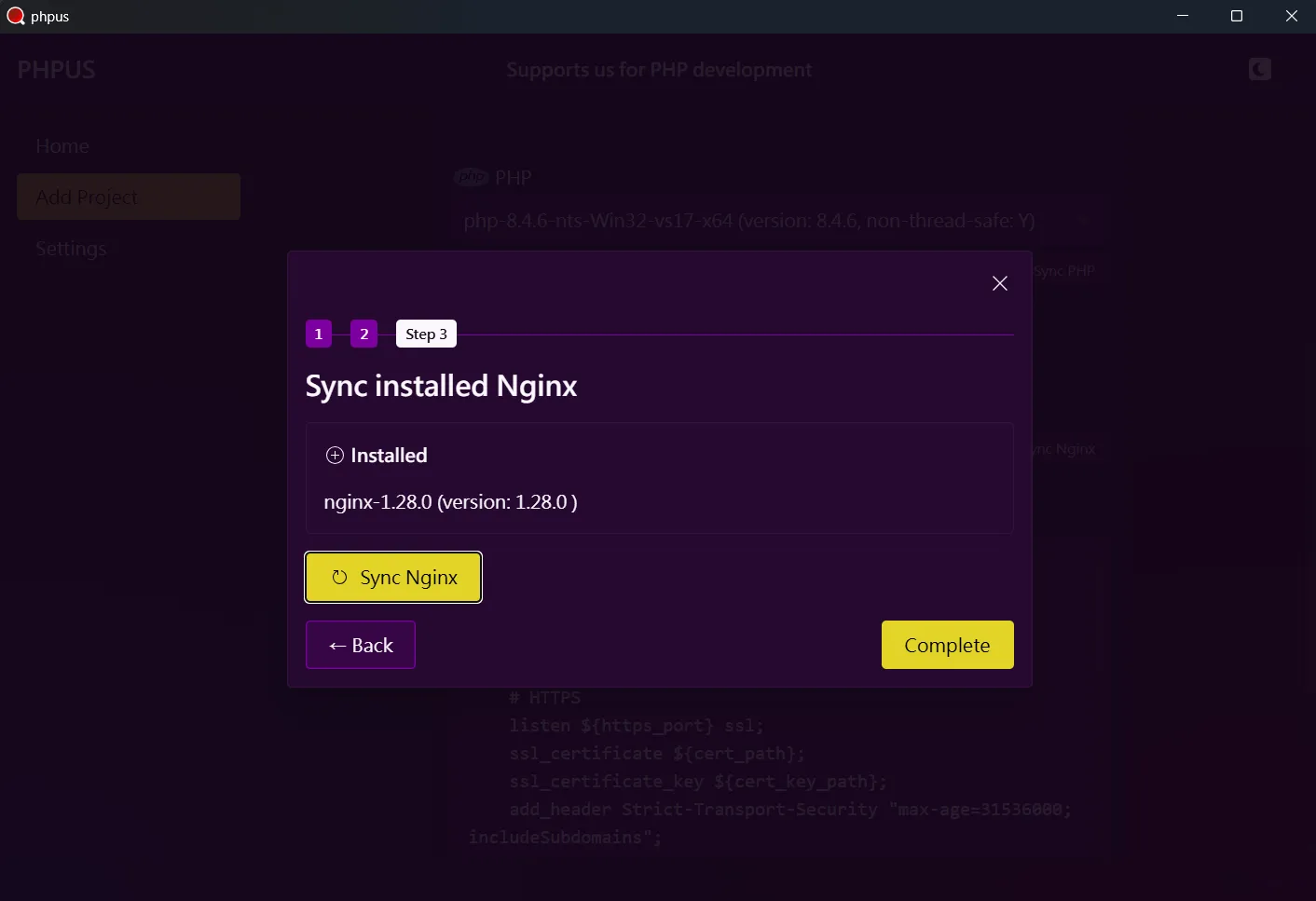Click the Sync Nginx button
This screenshot has height=901, width=1316.
393,578
